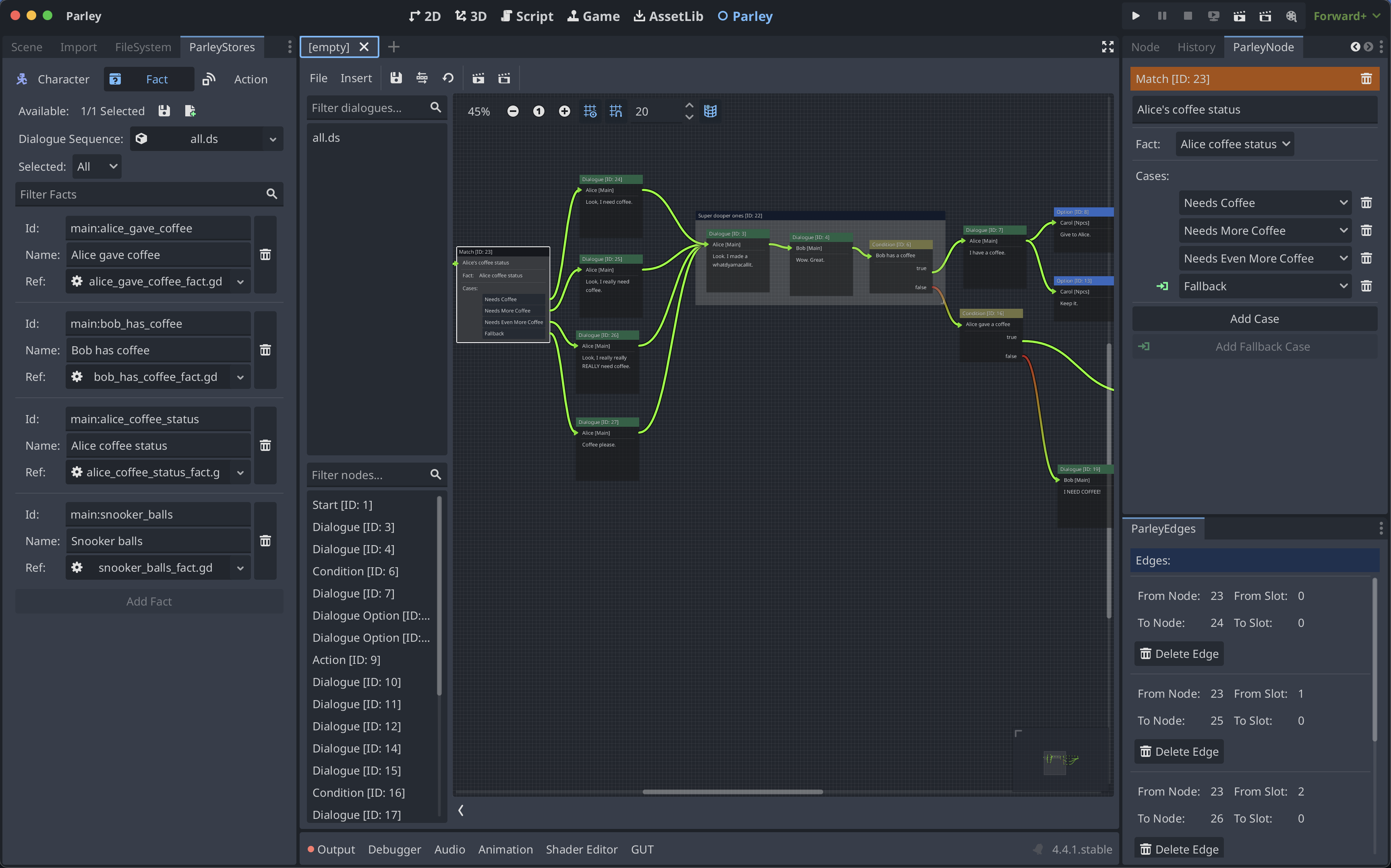
Task: Expand the Selected All dropdown
Action: pyautogui.click(x=97, y=167)
